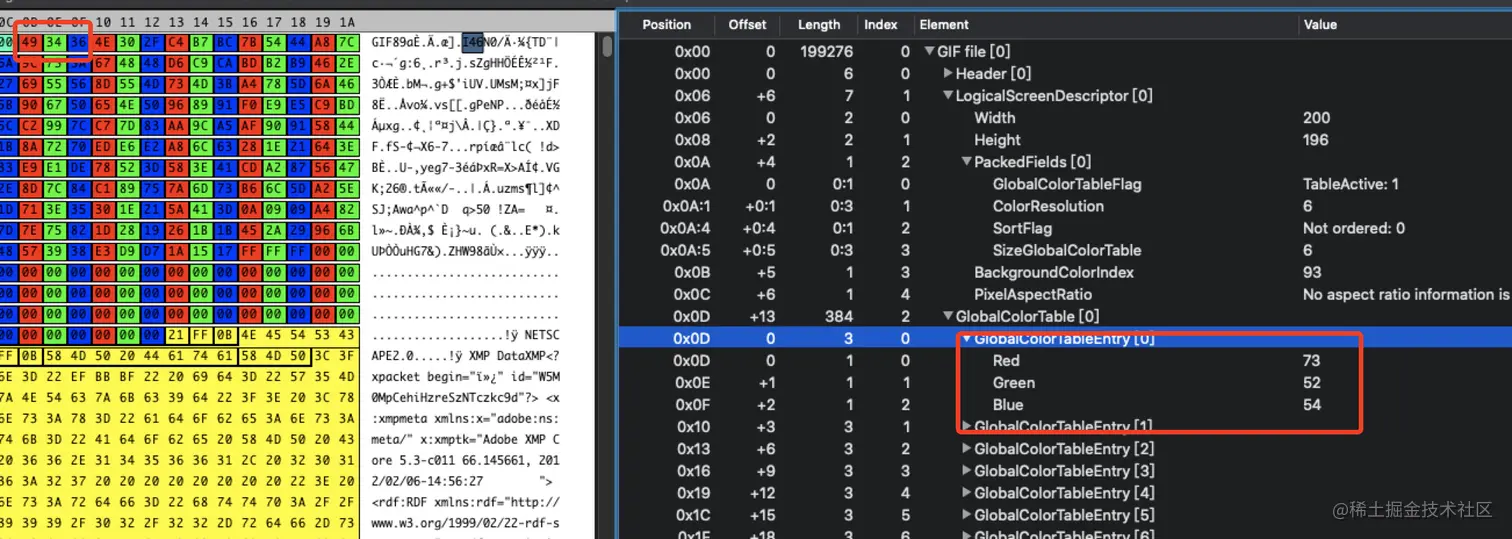Click the BackgroundColorIndex value 93

pyautogui.click(x=1312, y=272)
